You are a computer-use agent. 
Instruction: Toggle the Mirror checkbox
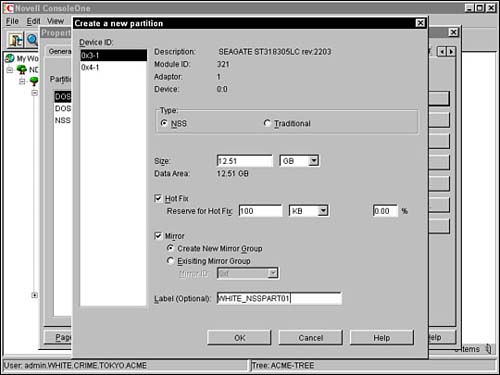[x=158, y=236]
